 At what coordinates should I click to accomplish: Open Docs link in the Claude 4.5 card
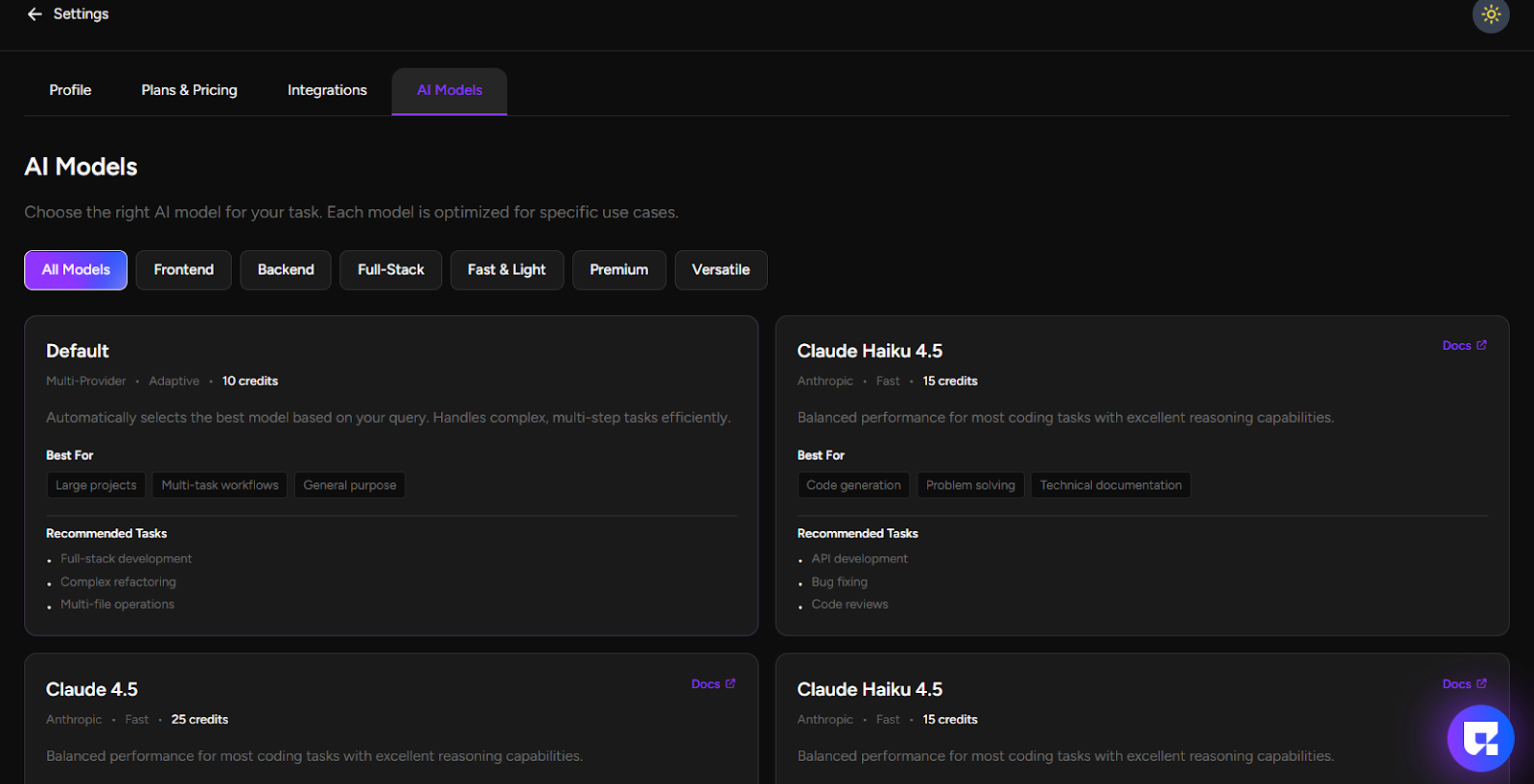pos(713,684)
